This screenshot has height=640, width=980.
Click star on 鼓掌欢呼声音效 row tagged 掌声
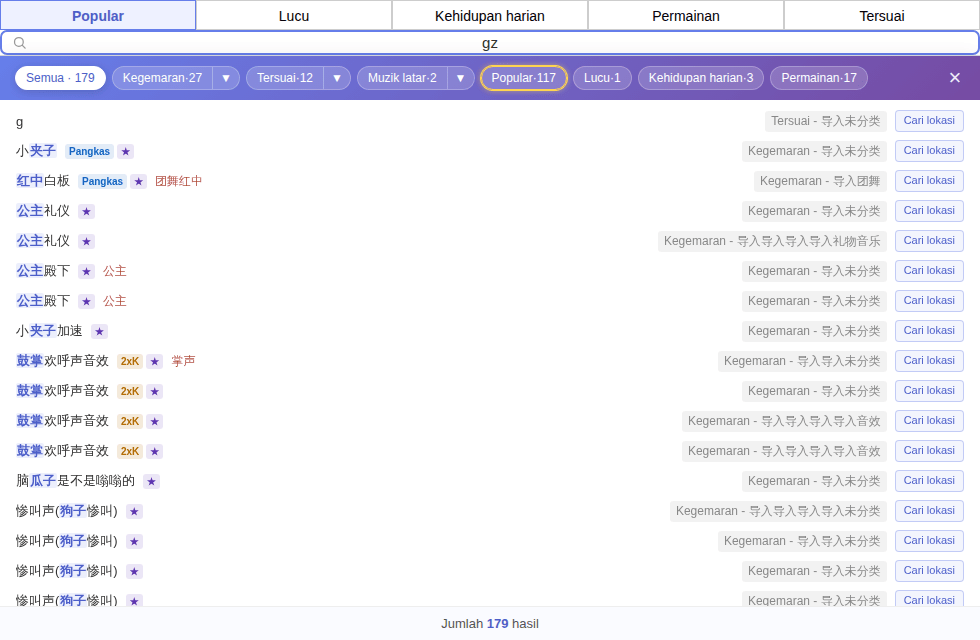(155, 361)
